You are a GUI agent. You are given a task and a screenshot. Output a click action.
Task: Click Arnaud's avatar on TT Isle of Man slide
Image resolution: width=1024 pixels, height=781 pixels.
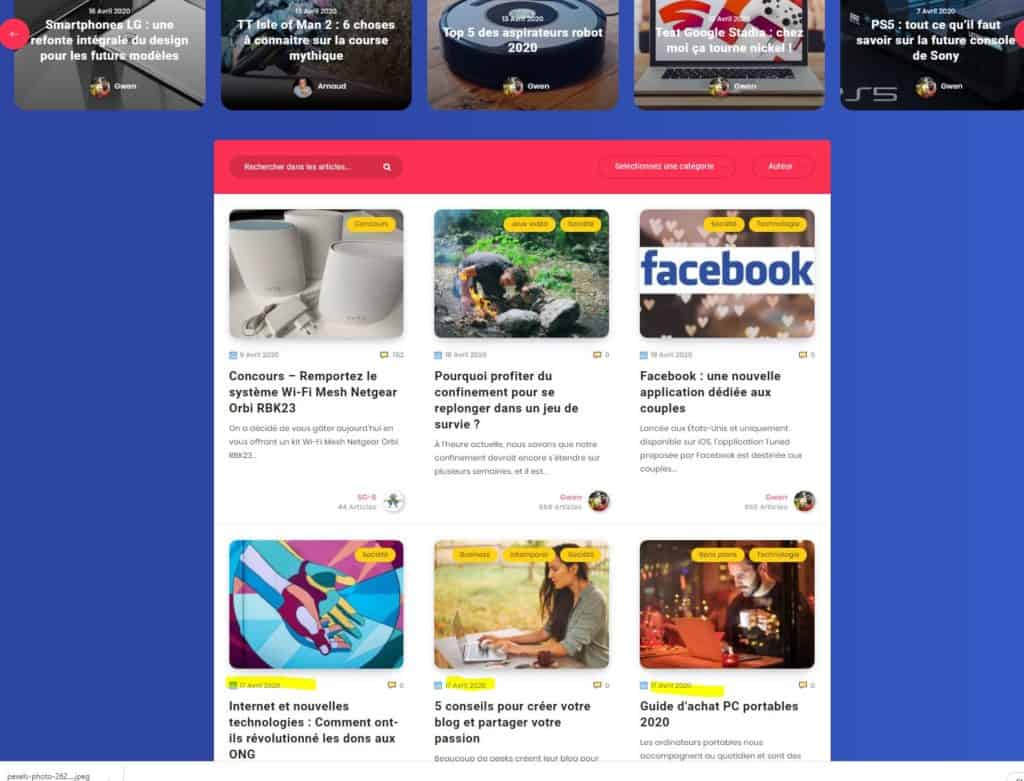(302, 87)
